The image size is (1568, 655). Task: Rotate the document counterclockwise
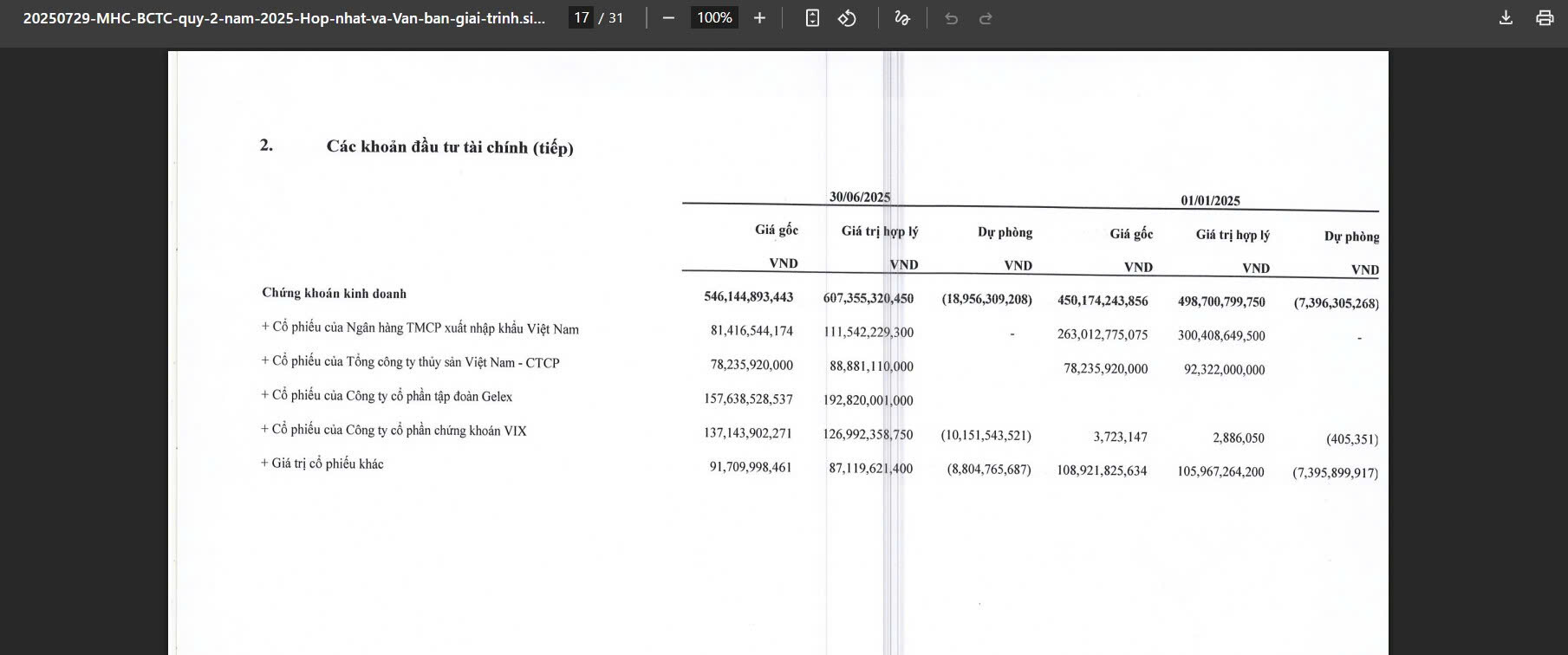click(847, 18)
